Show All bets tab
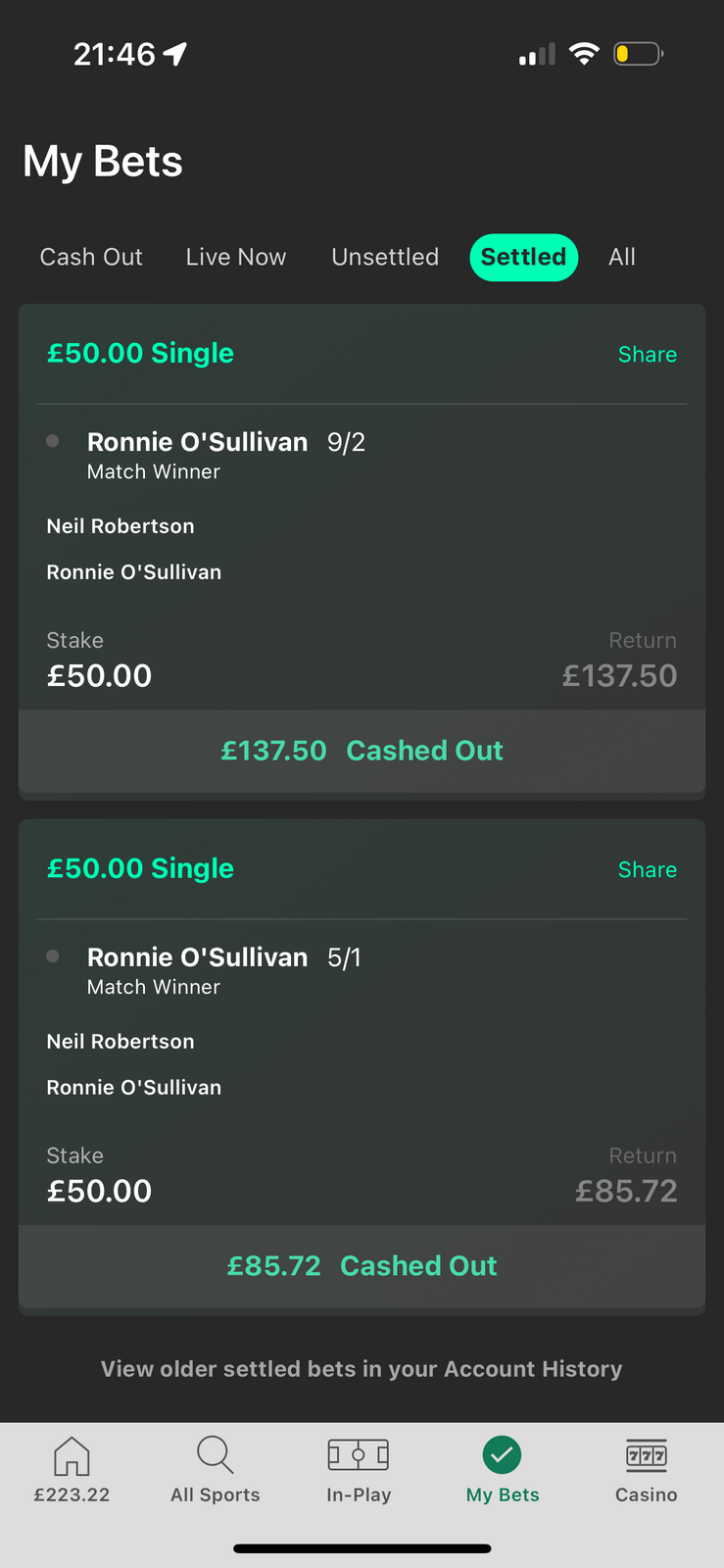Screen dimensions: 724x1568 click(622, 257)
